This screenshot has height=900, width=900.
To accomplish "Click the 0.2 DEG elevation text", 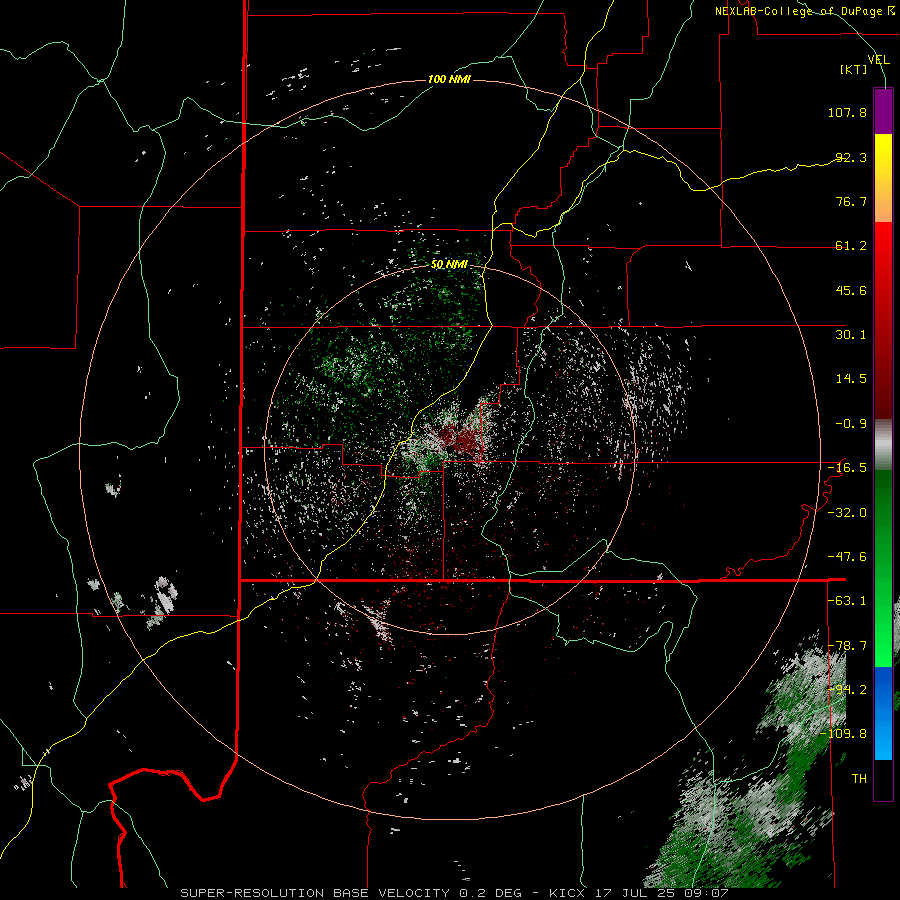I will 490,893.
